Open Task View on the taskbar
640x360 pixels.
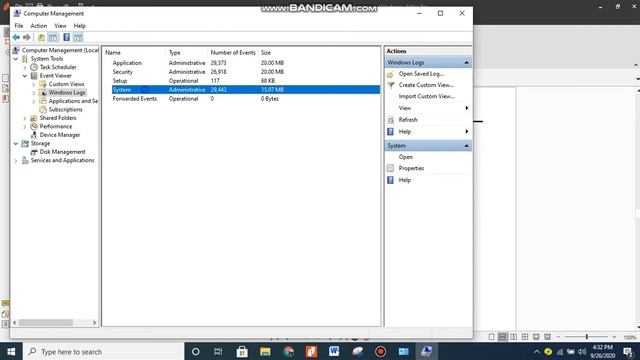218,351
